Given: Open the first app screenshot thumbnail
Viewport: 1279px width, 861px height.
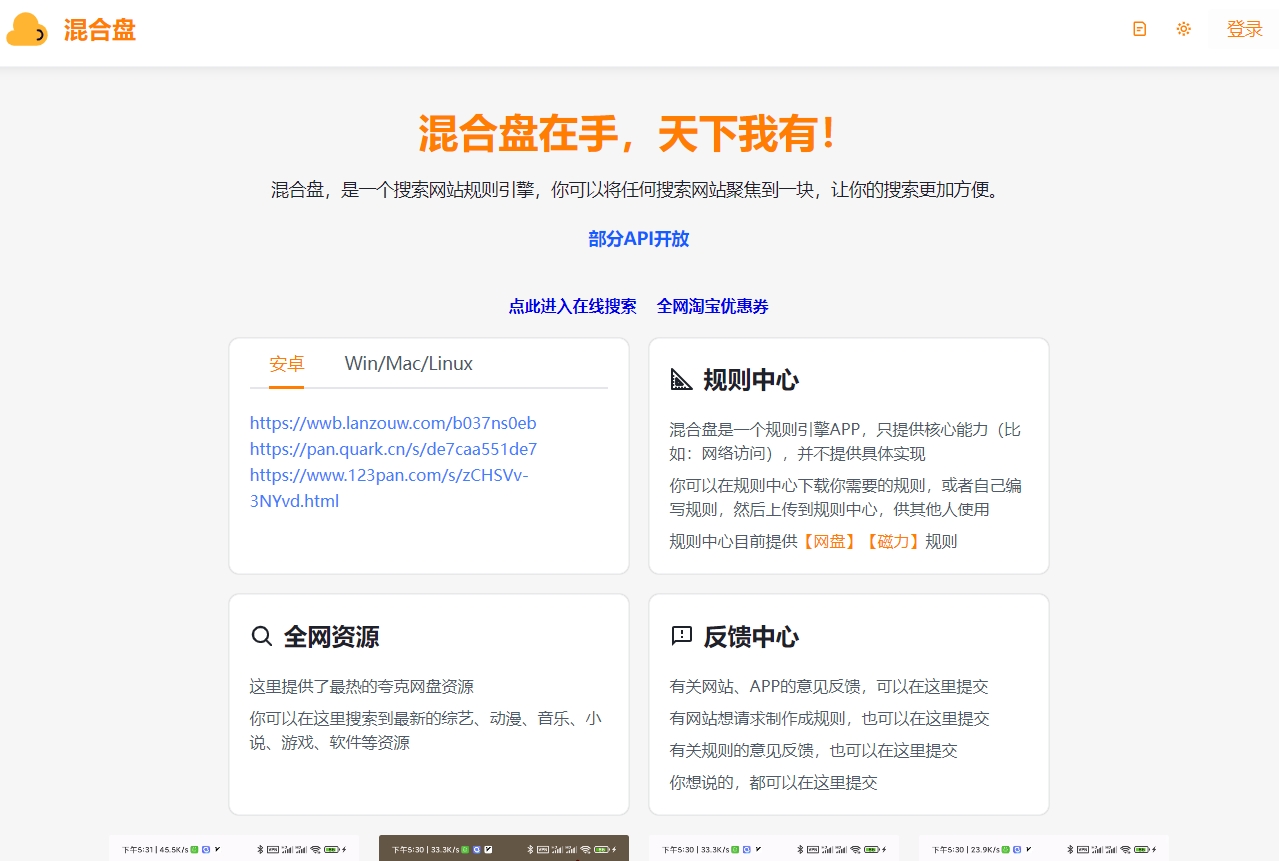Looking at the screenshot, I should (234, 848).
